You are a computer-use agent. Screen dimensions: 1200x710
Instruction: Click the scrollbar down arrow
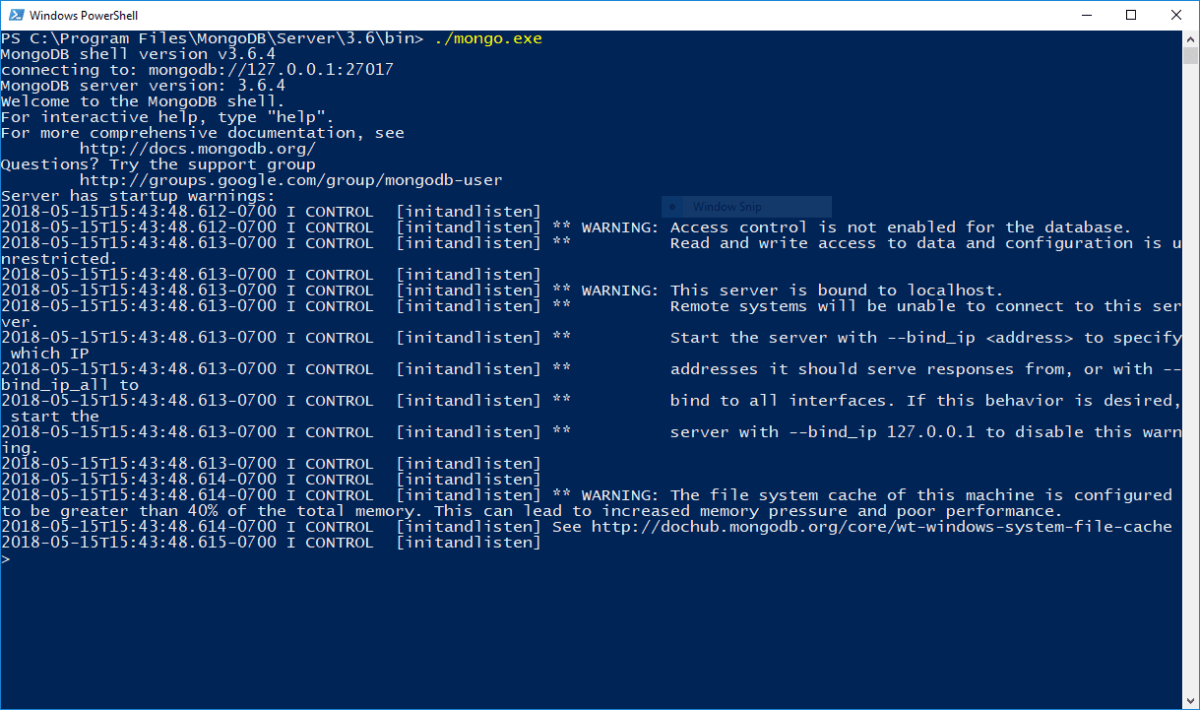click(1191, 701)
